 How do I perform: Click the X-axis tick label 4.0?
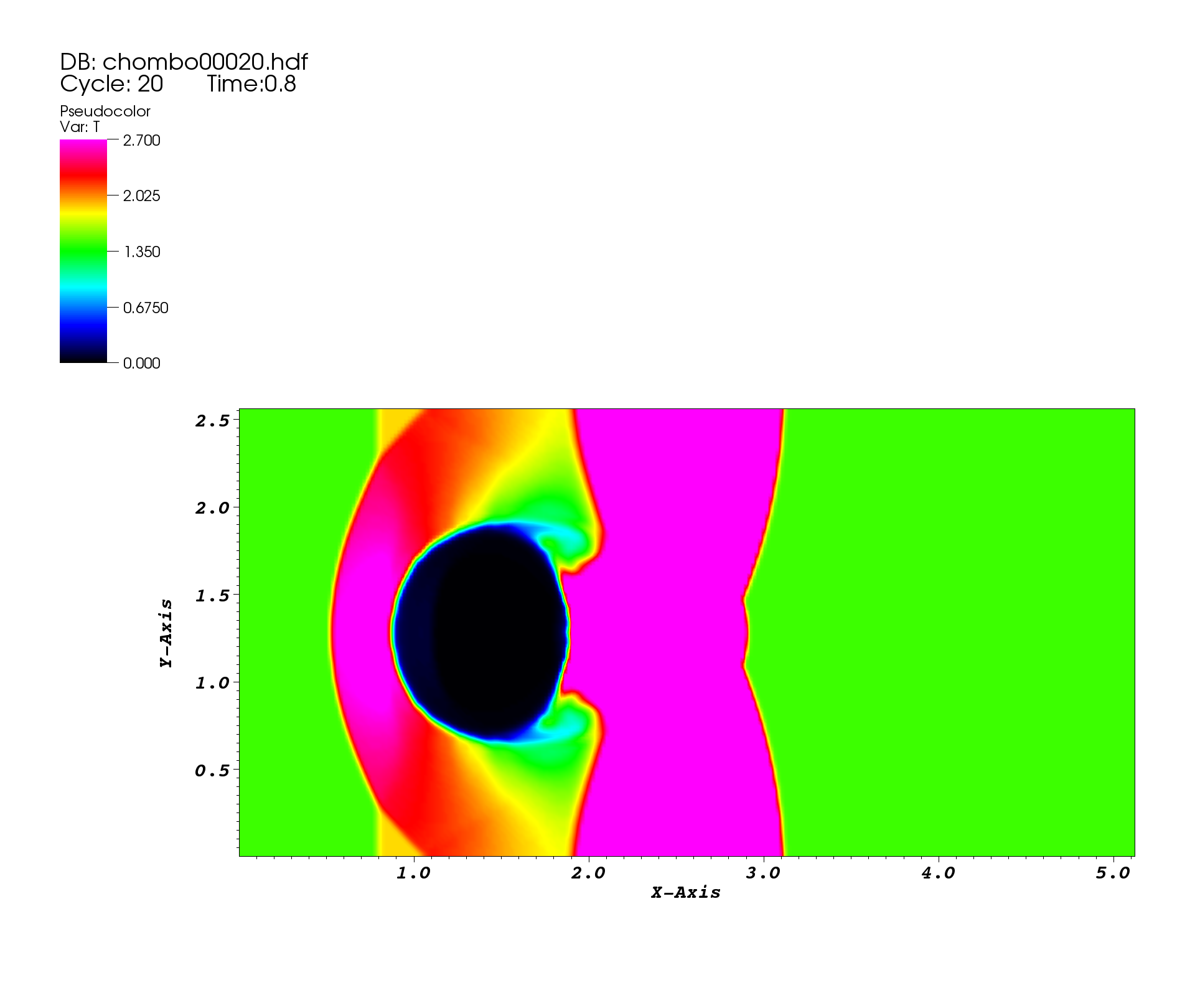point(938,874)
